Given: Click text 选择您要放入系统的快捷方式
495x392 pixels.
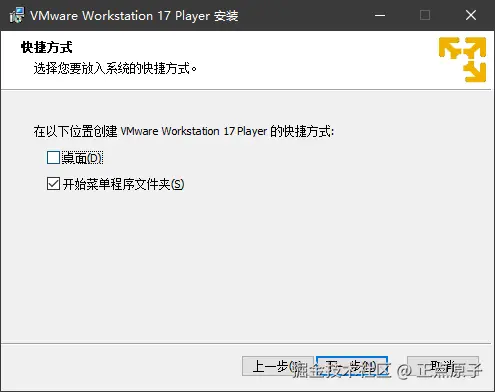Looking at the screenshot, I should click(115, 68).
